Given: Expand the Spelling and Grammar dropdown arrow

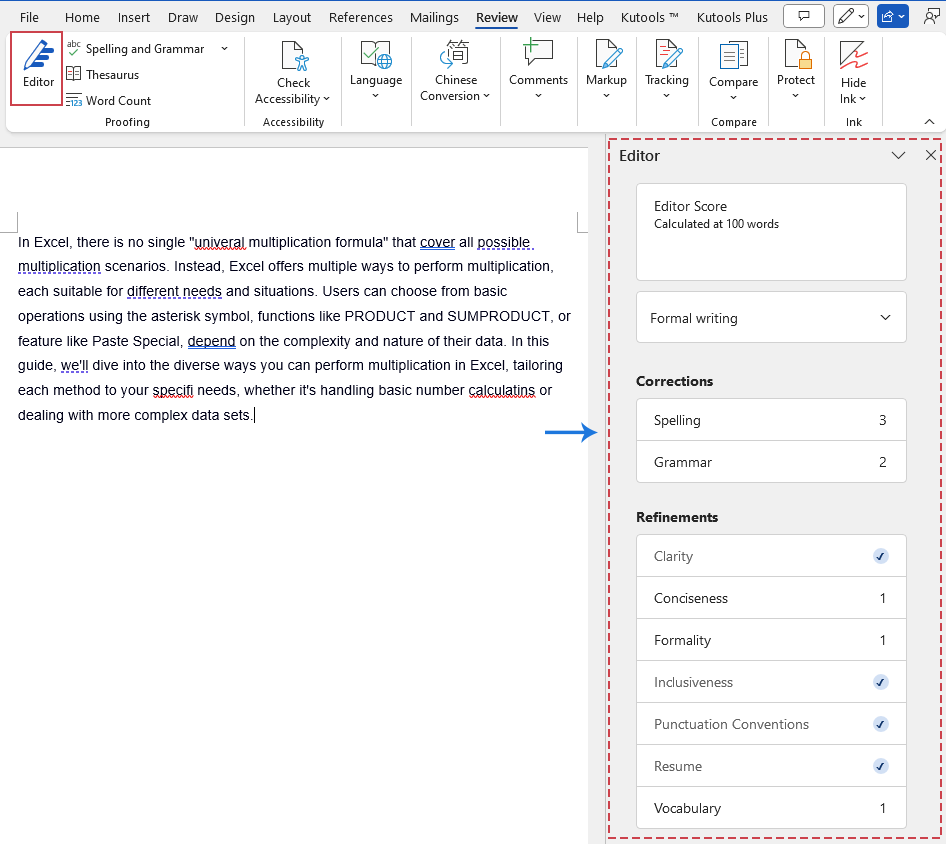Looking at the screenshot, I should coord(224,48).
